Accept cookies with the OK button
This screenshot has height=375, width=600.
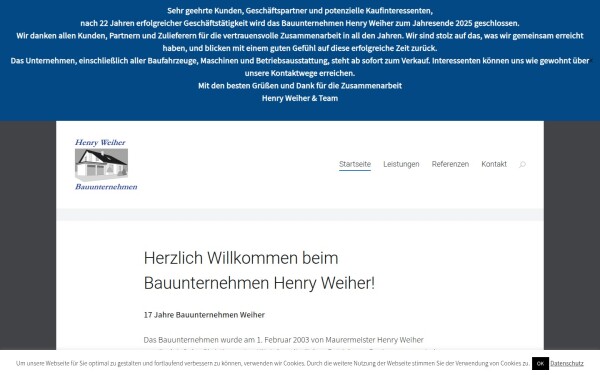[540, 364]
